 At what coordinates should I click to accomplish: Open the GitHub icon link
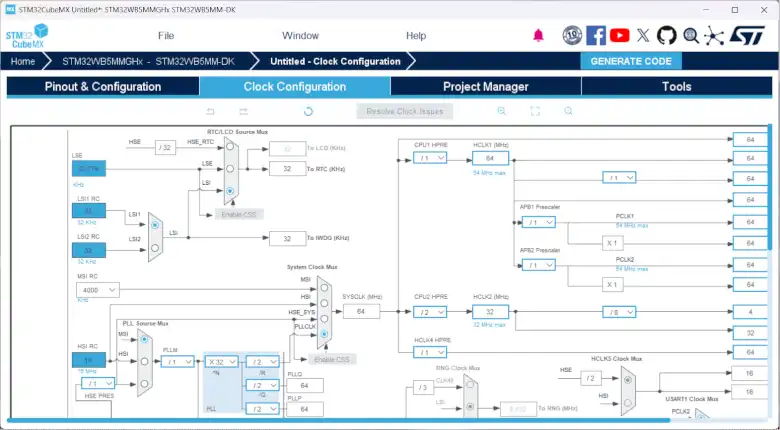667,35
